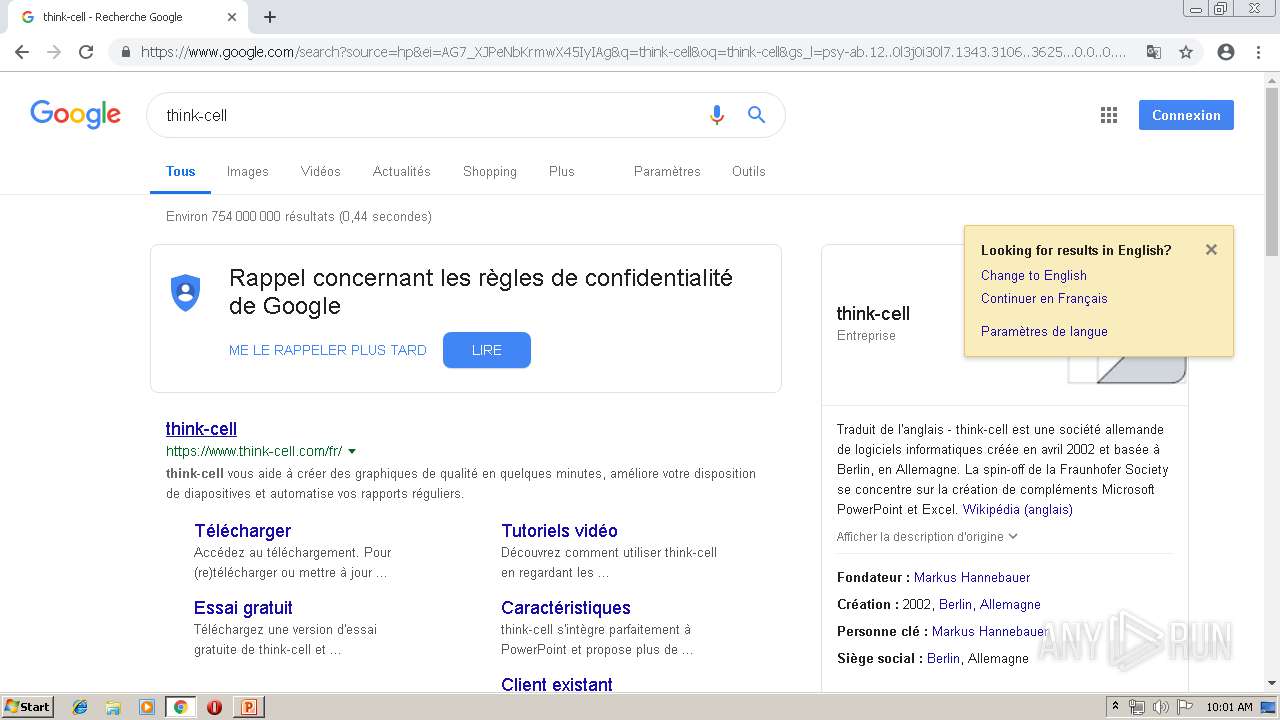
Task: Expand Afficher la description d'origine
Action: tap(927, 536)
